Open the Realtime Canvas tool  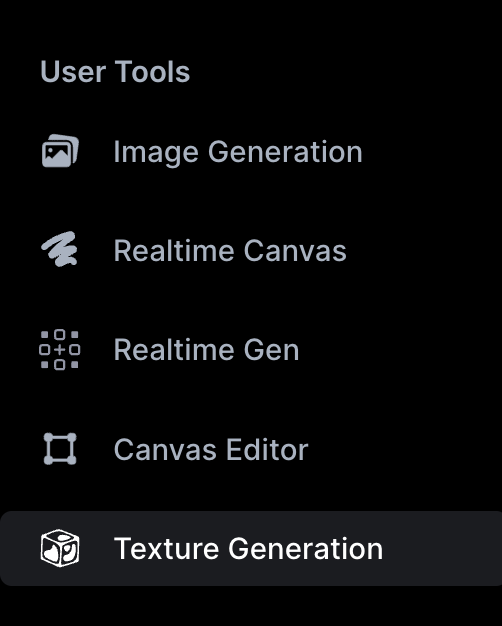[x=230, y=251]
